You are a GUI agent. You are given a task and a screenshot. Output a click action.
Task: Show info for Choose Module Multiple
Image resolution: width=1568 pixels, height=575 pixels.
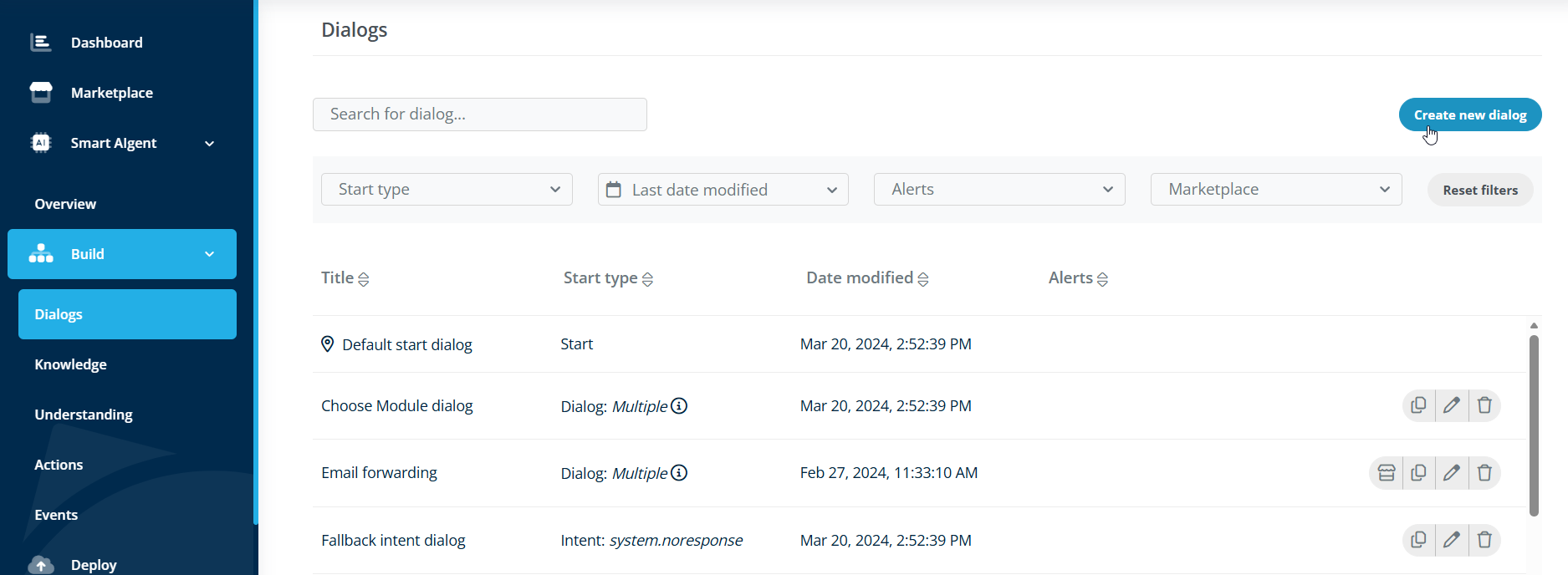(x=679, y=406)
